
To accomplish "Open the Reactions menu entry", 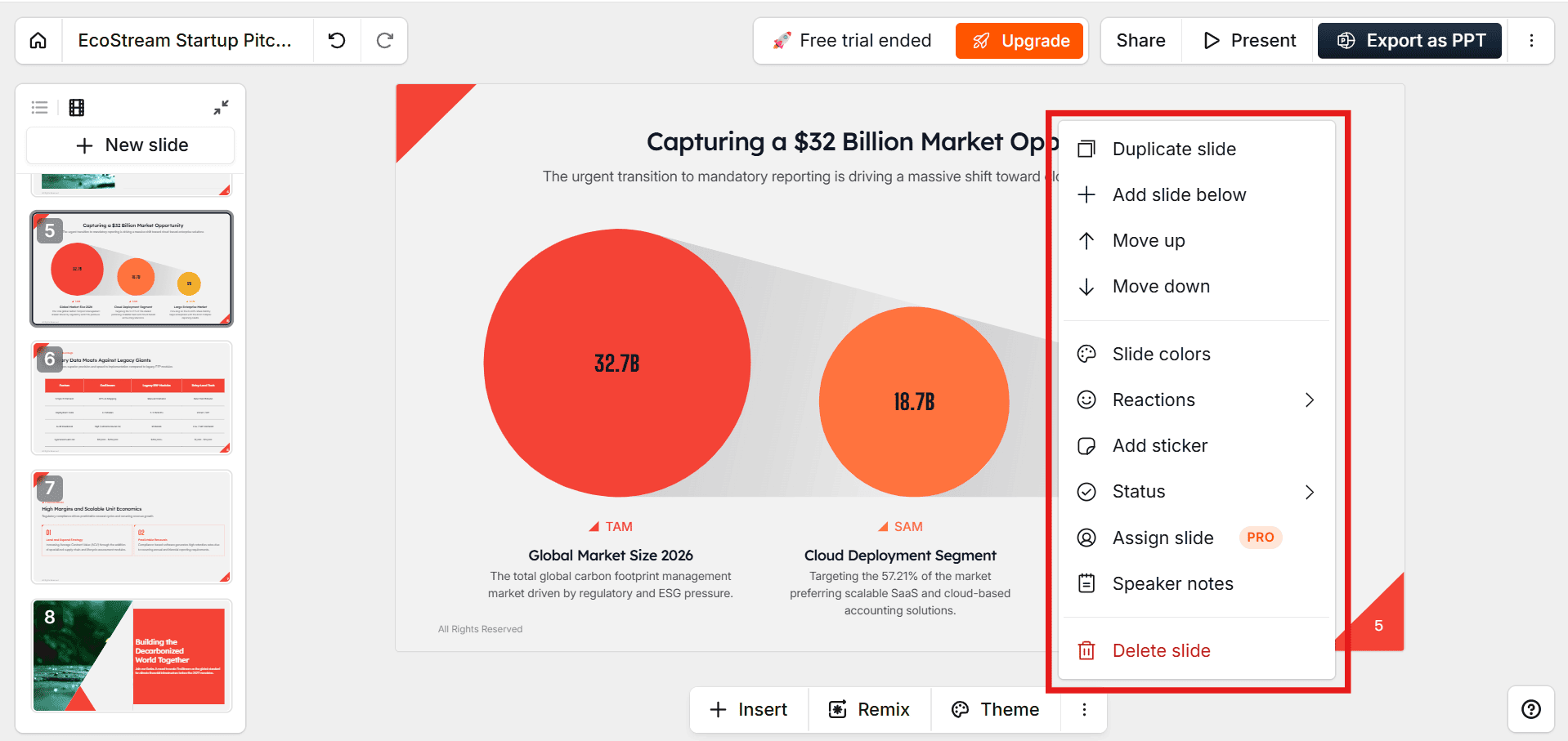I will (x=1197, y=400).
